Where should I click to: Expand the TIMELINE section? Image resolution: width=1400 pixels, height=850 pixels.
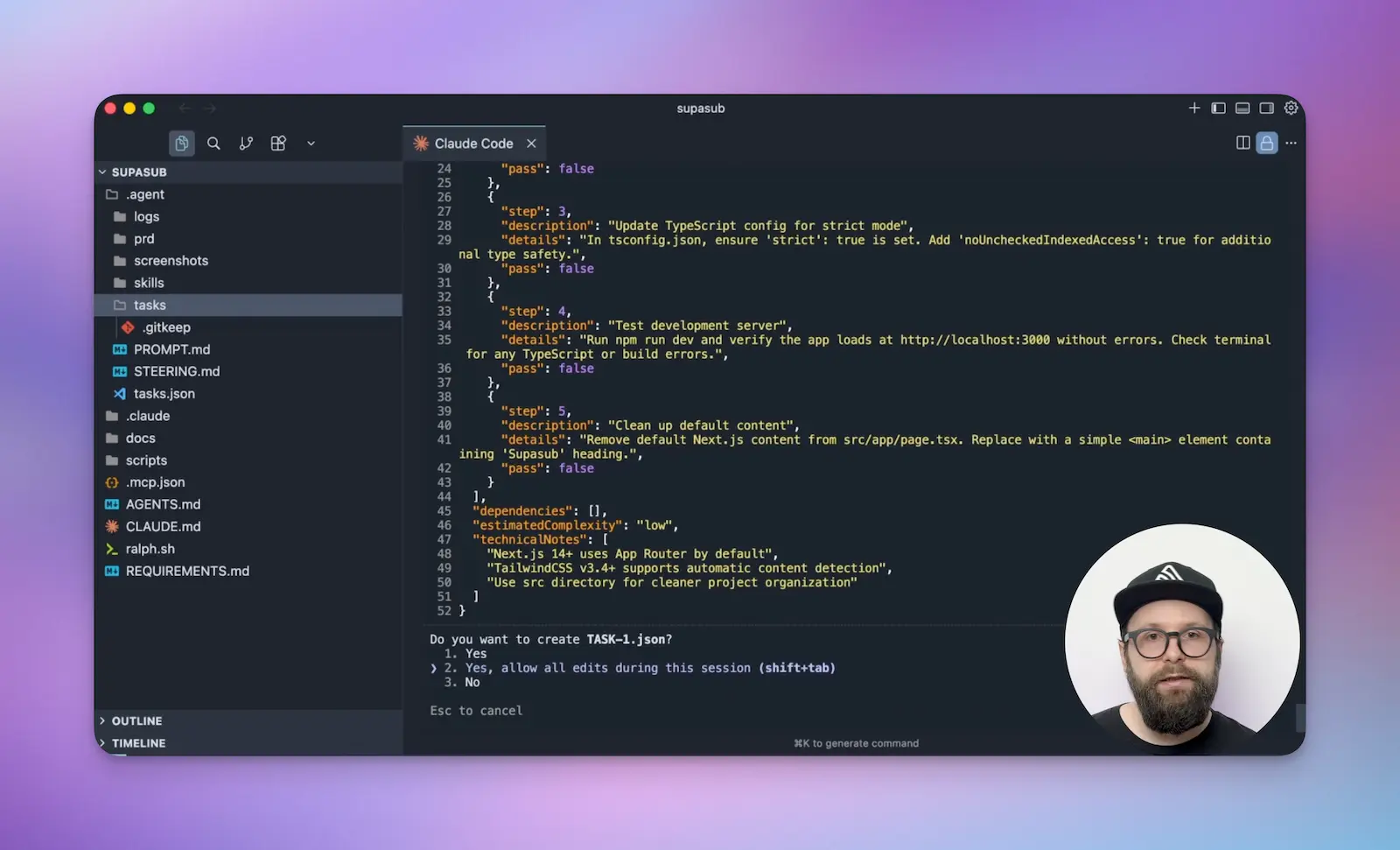tap(138, 742)
